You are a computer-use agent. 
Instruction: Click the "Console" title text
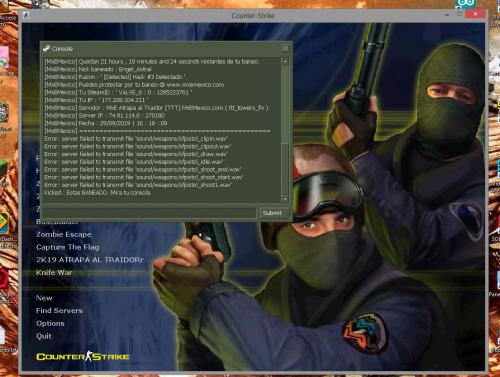pos(62,49)
